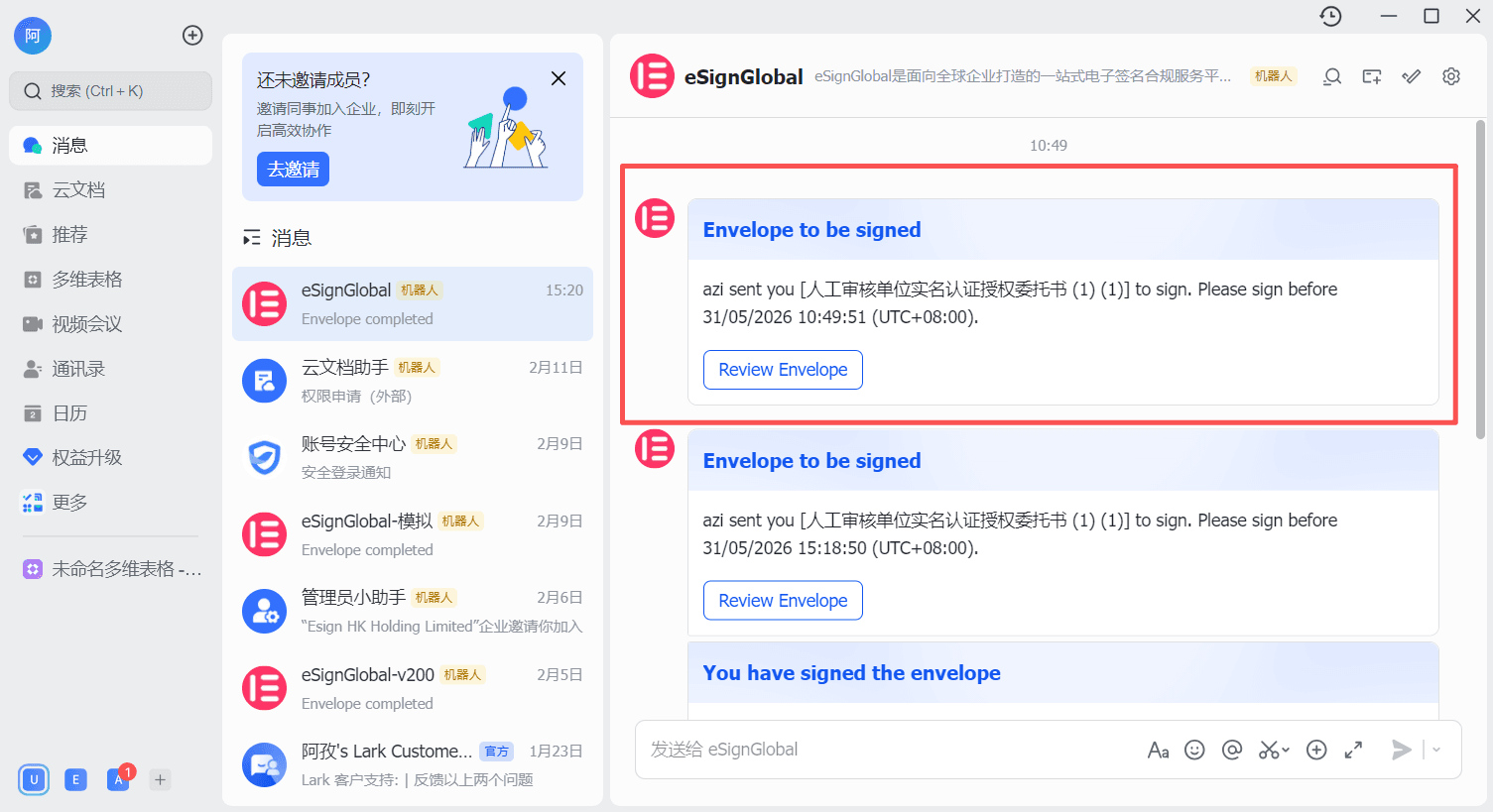This screenshot has height=812, width=1493.
Task: Click first Review Envelope button
Action: (783, 370)
